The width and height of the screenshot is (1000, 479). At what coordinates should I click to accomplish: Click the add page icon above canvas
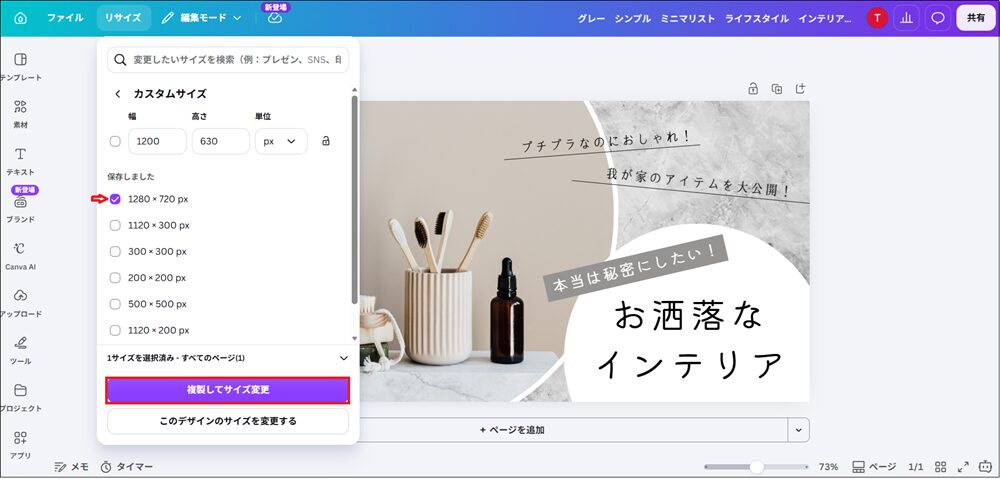coord(801,89)
